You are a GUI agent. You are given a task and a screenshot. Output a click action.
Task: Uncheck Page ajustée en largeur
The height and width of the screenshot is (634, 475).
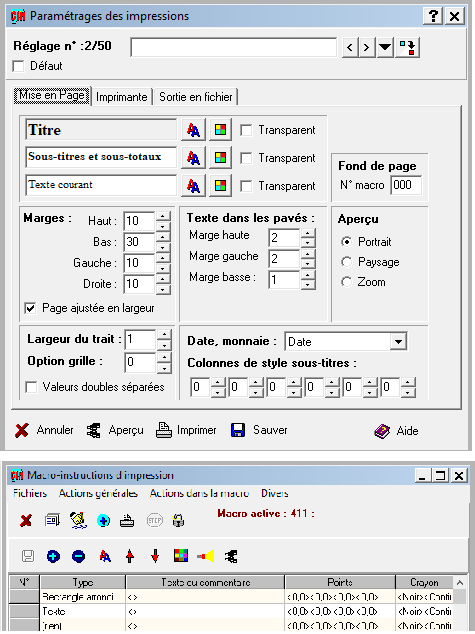coord(30,308)
